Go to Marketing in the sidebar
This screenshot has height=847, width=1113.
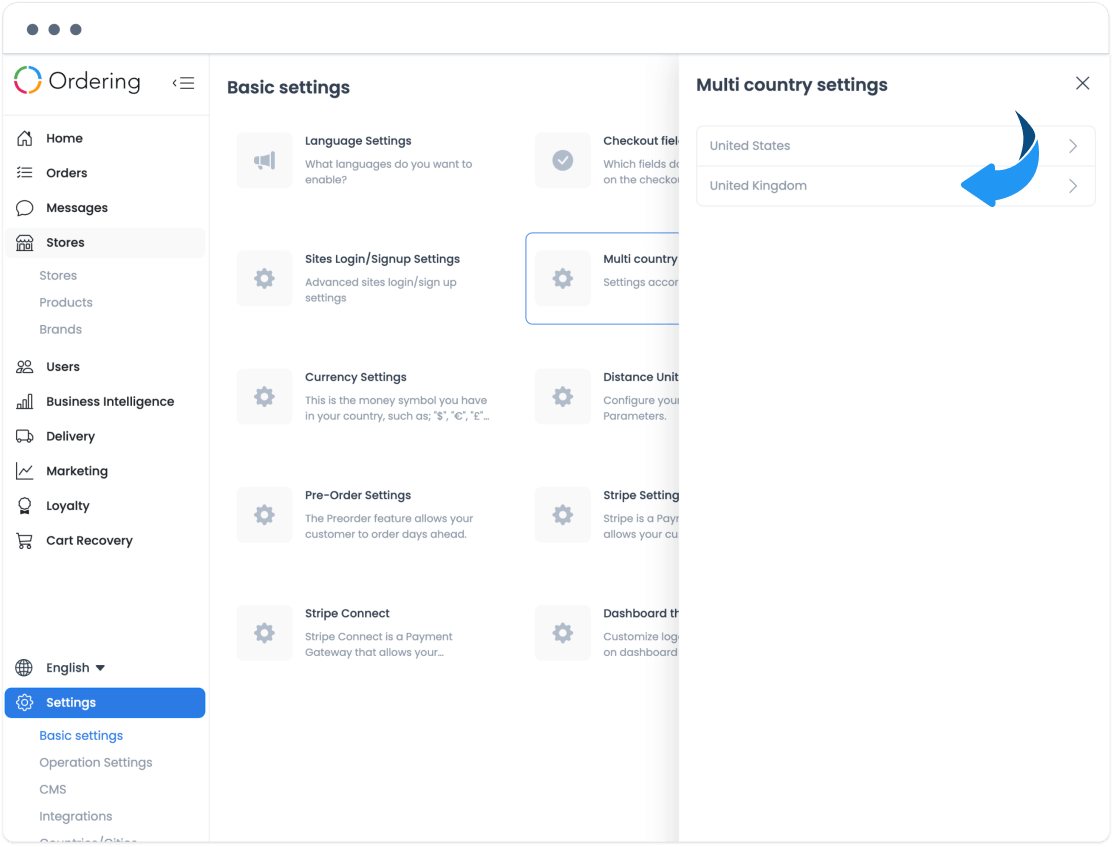pos(104,471)
